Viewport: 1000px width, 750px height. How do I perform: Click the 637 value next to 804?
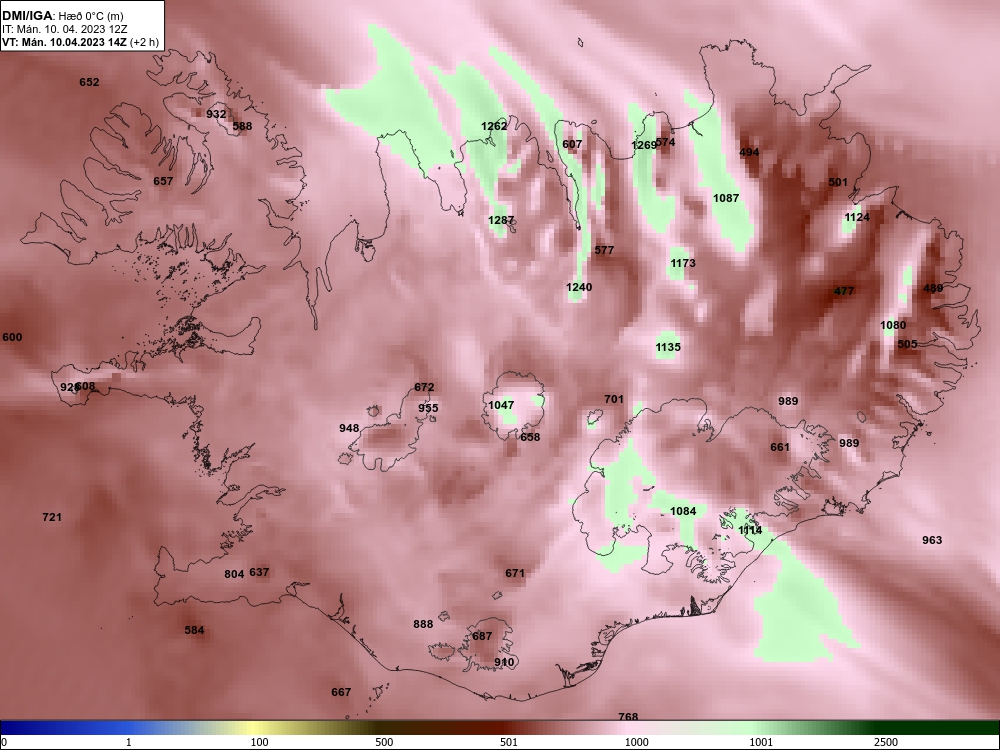[x=259, y=572]
